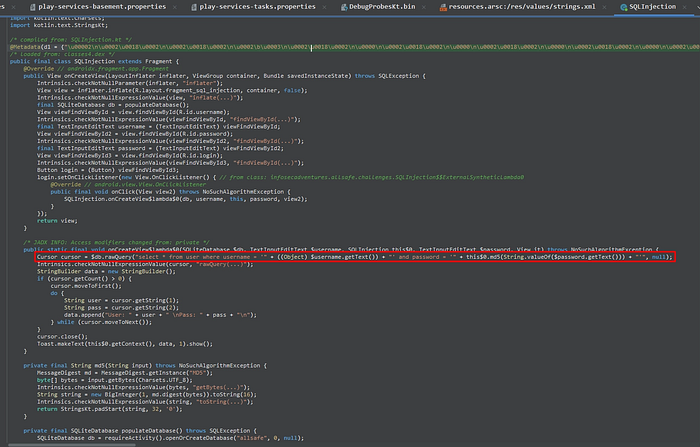700x447 pixels.
Task: Click the 'onClick(View view2)' method signature
Action: pyautogui.click(x=170, y=192)
